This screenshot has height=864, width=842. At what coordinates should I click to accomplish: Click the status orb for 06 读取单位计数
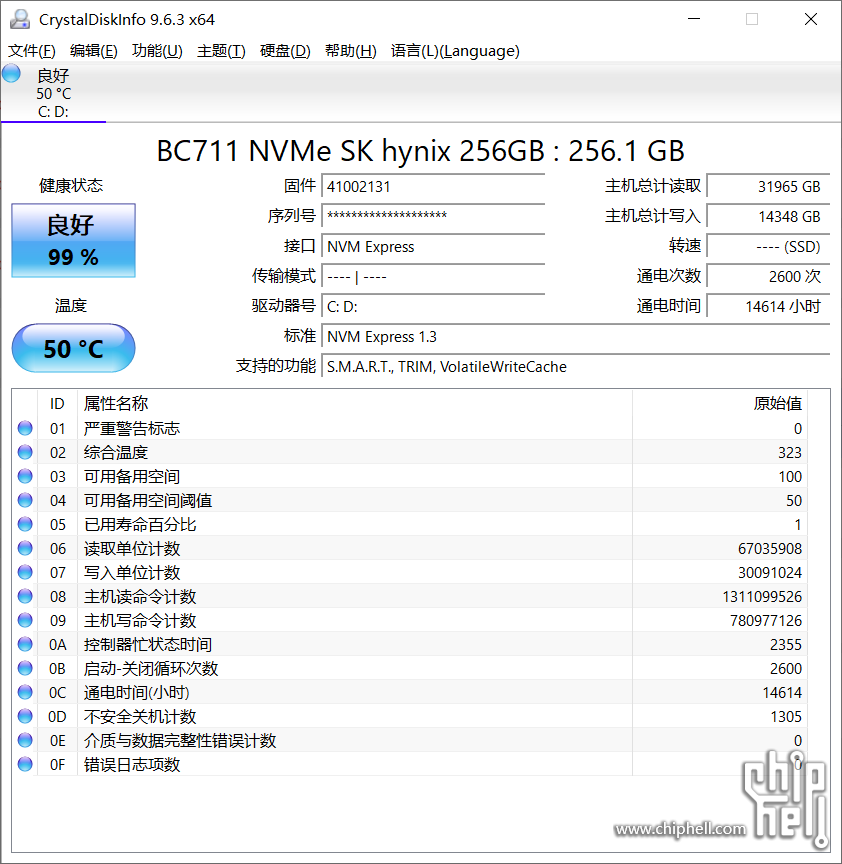coord(25,548)
